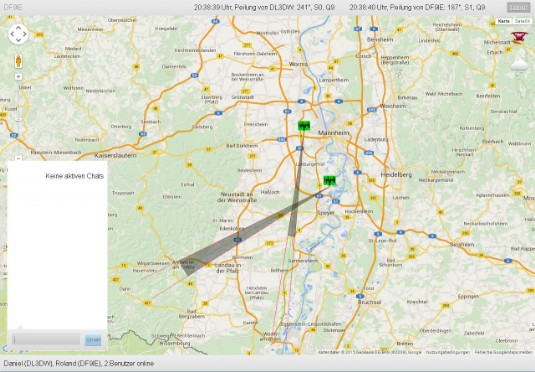Image resolution: width=535 pixels, height=372 pixels.
Task: Switch map view to Satellit
Action: pyautogui.click(x=522, y=21)
